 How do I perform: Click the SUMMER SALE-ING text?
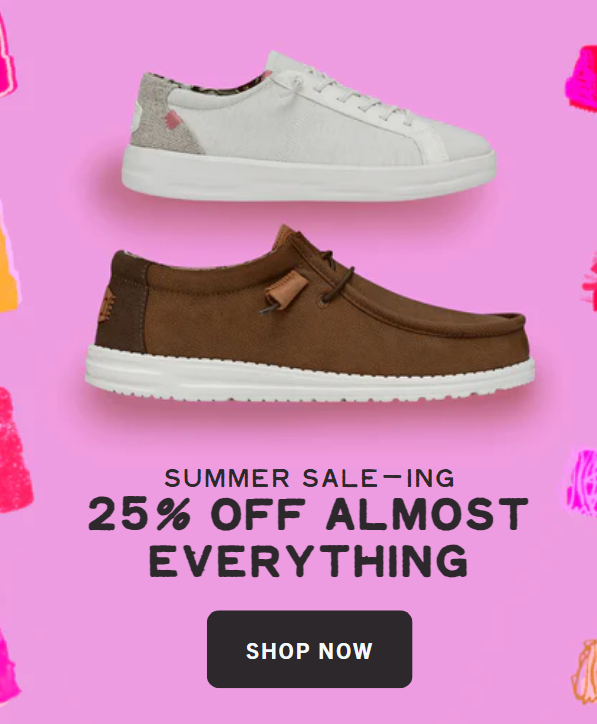click(x=309, y=478)
